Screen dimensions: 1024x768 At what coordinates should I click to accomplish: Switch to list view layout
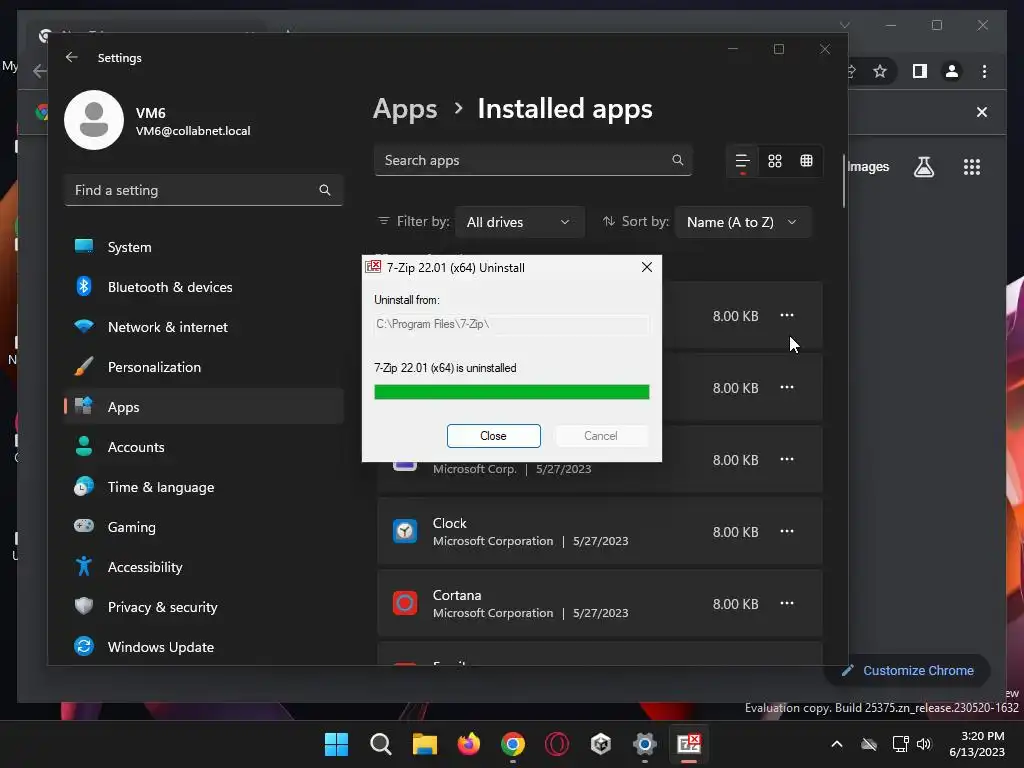(x=743, y=161)
